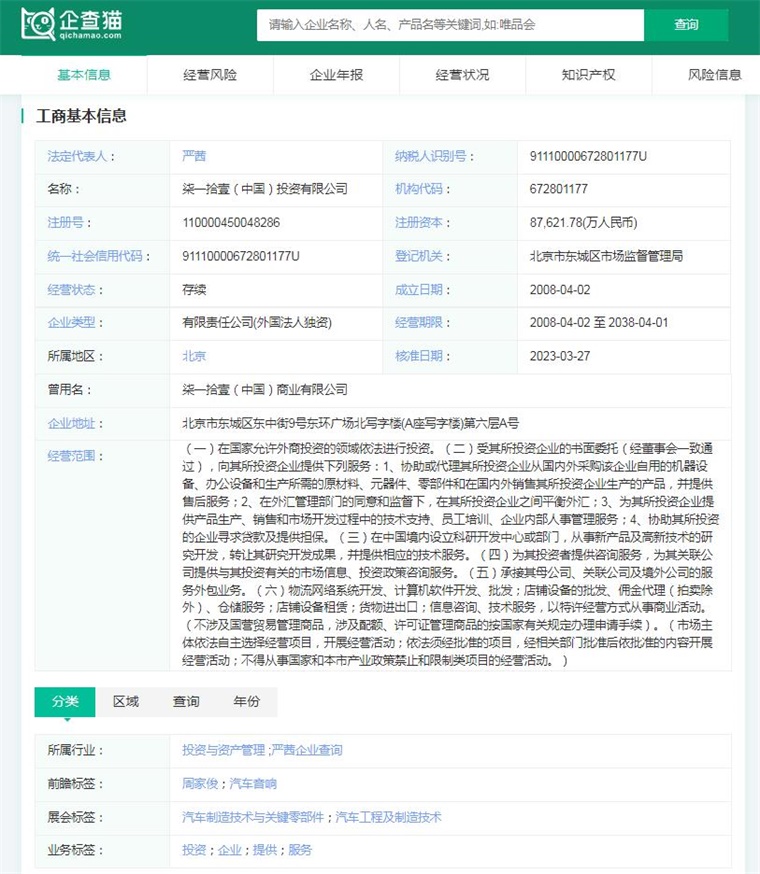Select the 区域 tab in the lower panel

[126, 701]
